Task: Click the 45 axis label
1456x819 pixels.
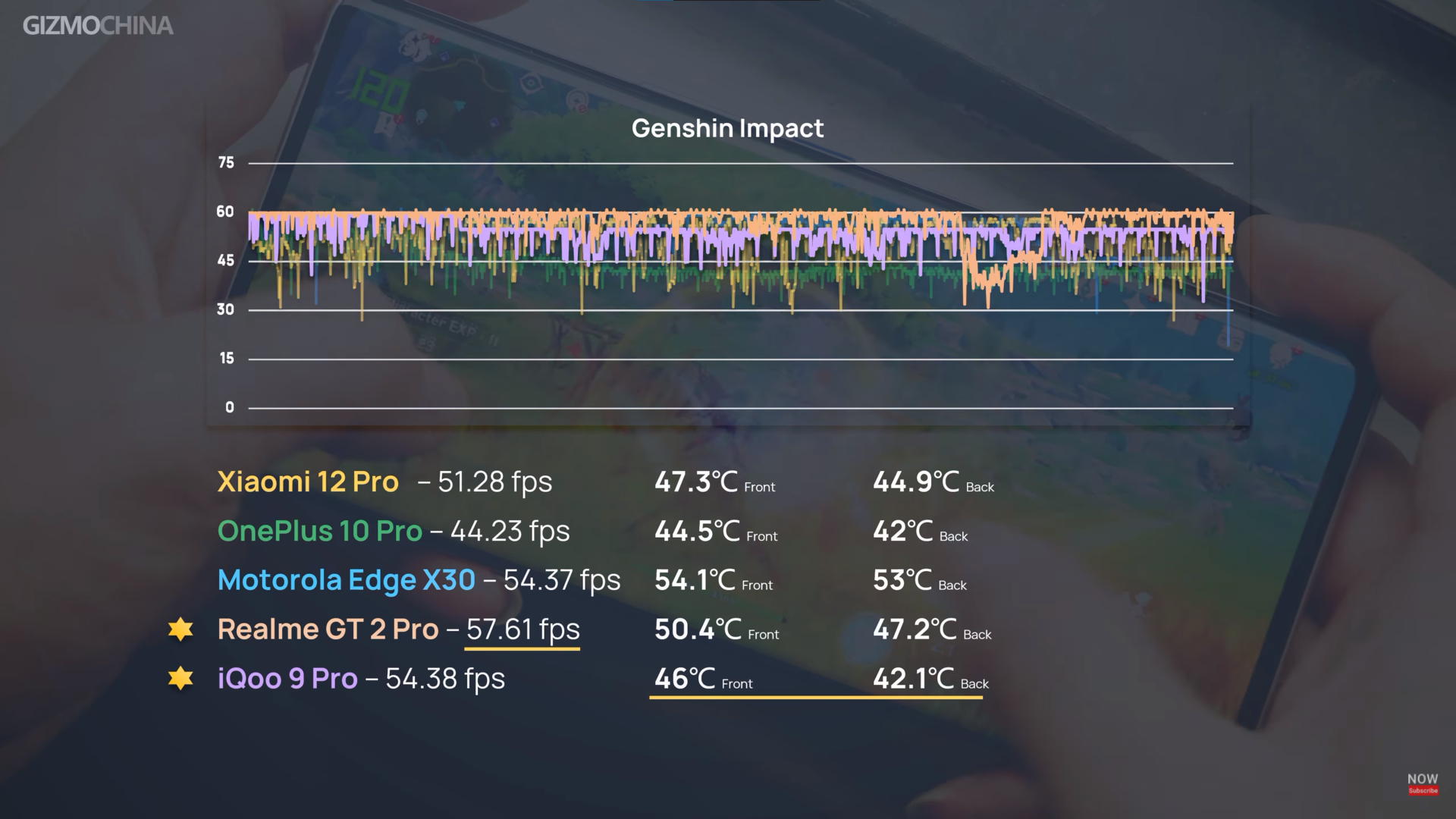Action: (226, 261)
